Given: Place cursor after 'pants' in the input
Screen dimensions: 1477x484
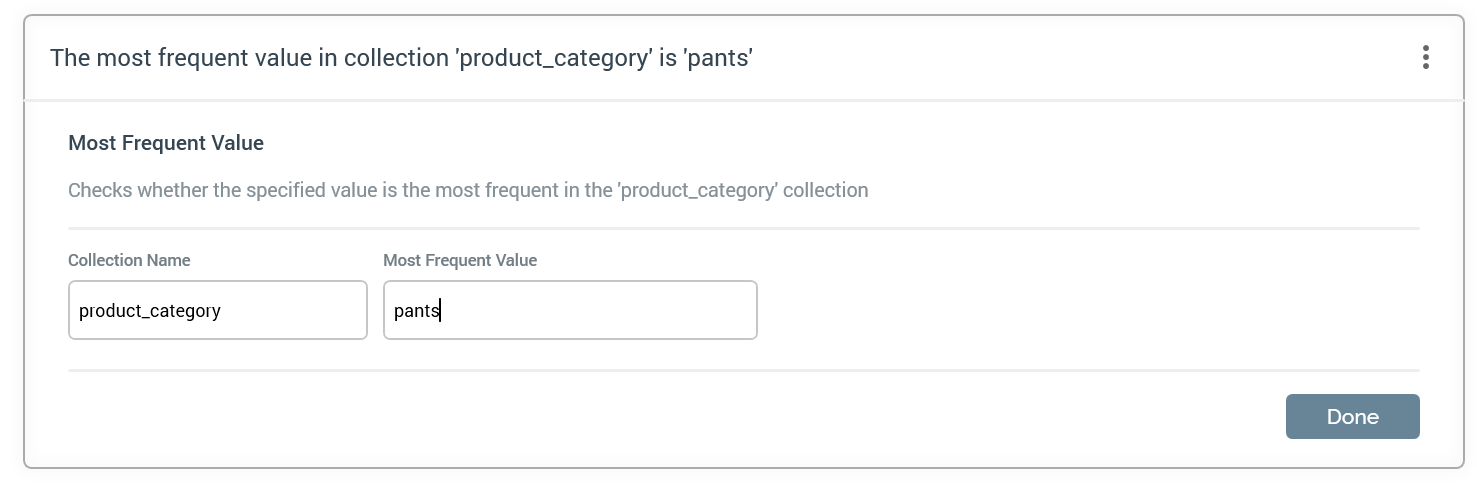Looking at the screenshot, I should click(442, 311).
